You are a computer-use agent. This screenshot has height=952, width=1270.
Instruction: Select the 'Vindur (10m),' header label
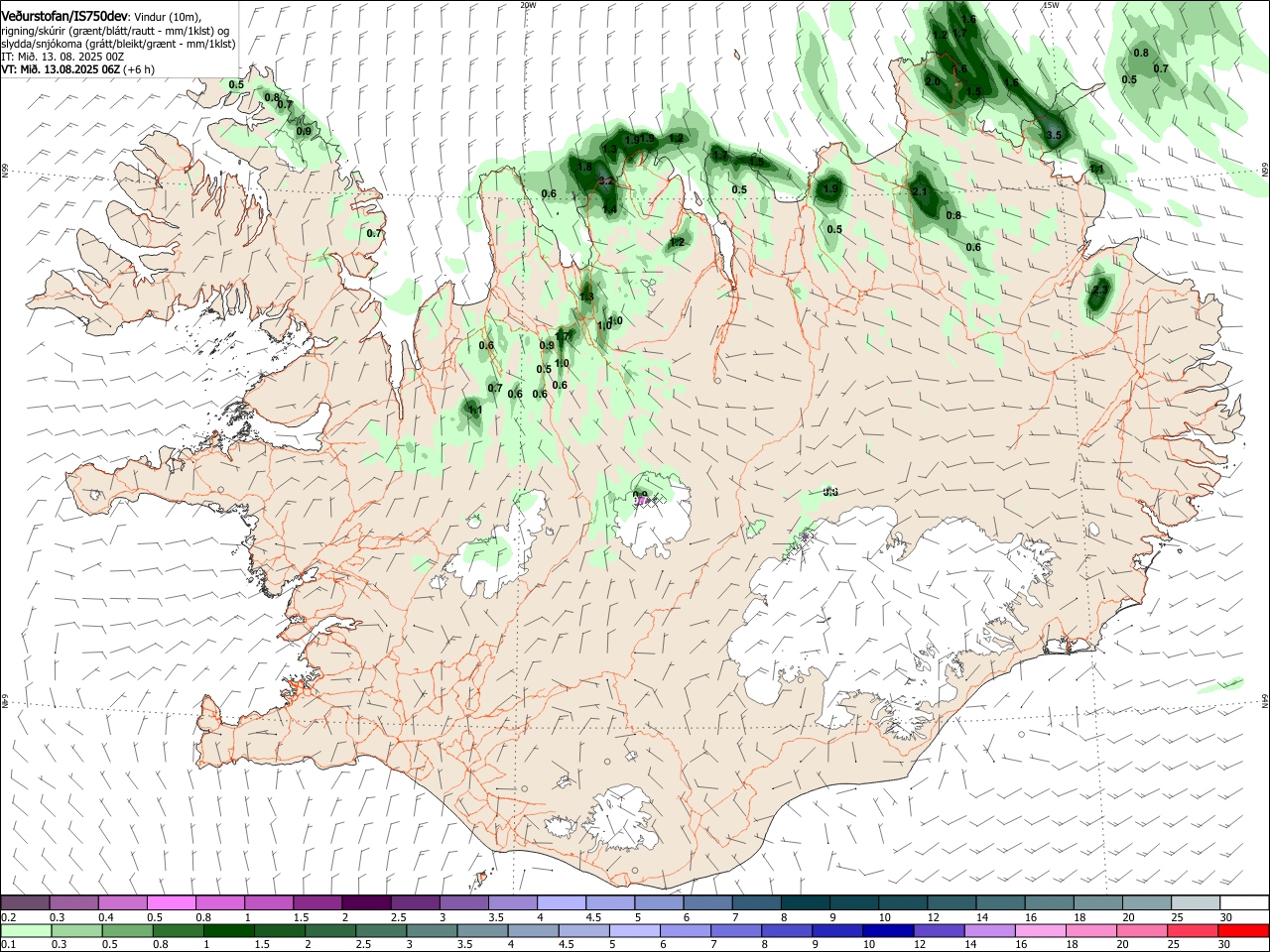point(166,16)
